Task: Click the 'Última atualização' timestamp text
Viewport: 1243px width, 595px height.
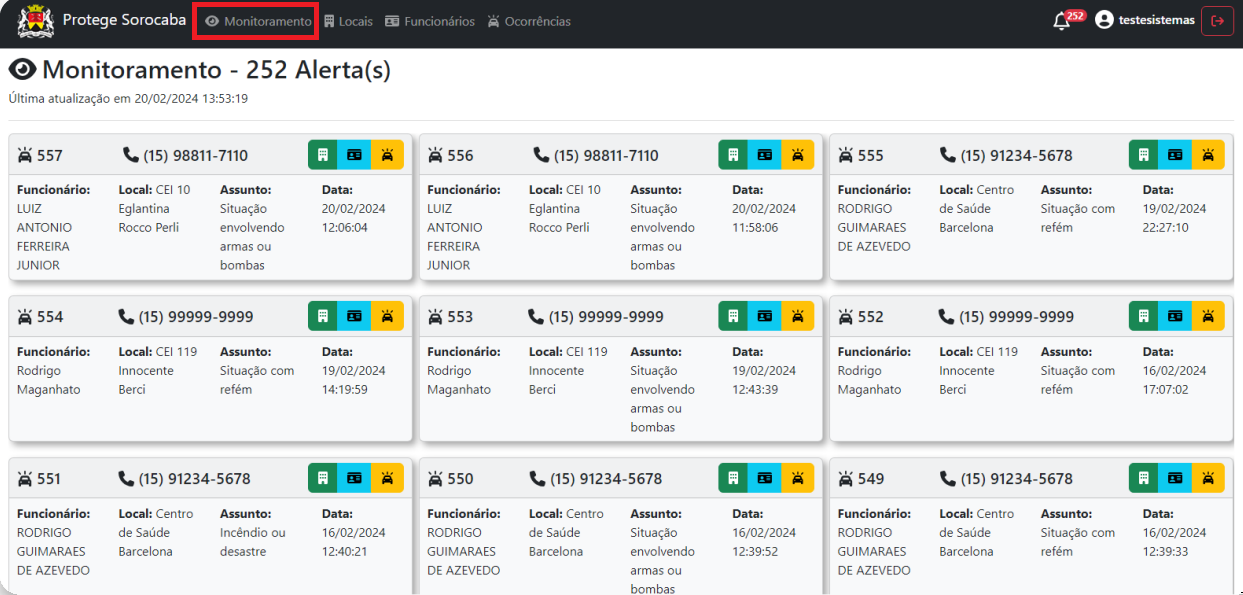Action: point(128,99)
